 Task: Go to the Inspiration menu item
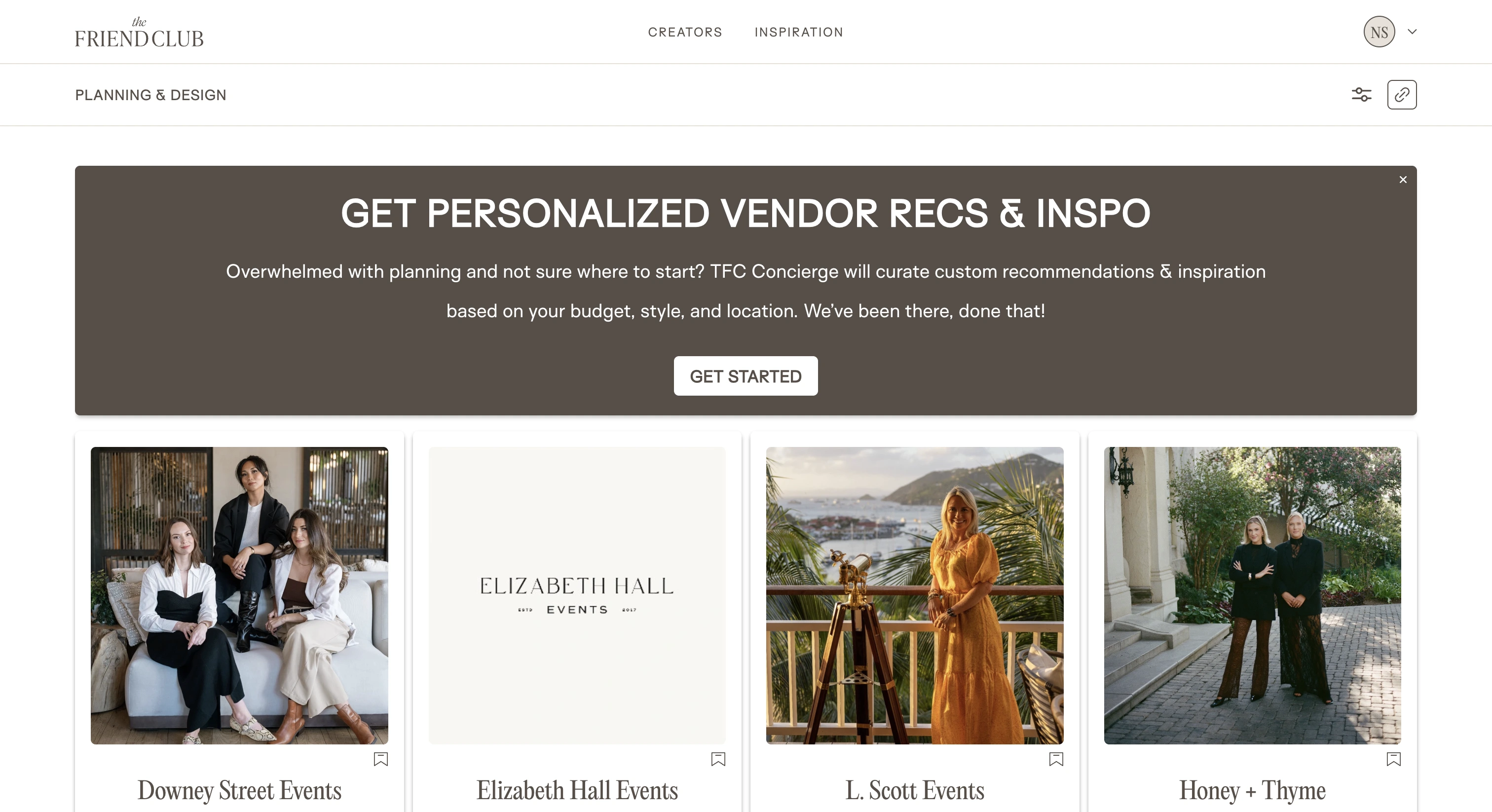tap(799, 33)
